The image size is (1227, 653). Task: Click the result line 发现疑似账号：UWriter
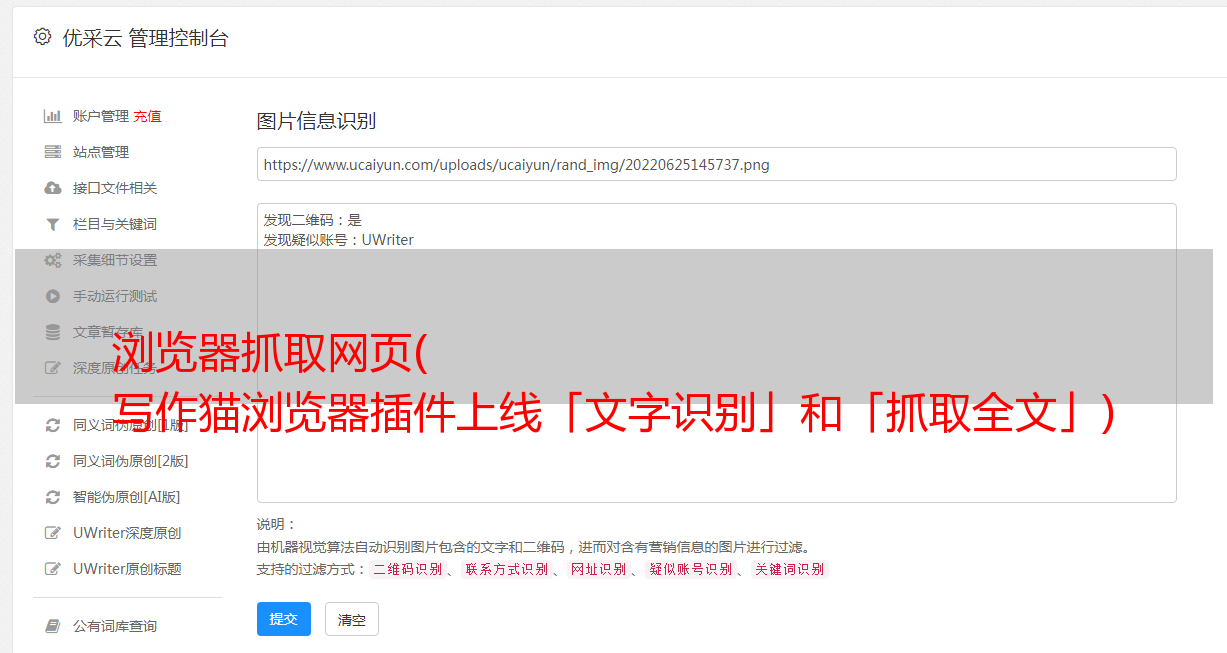tap(339, 240)
